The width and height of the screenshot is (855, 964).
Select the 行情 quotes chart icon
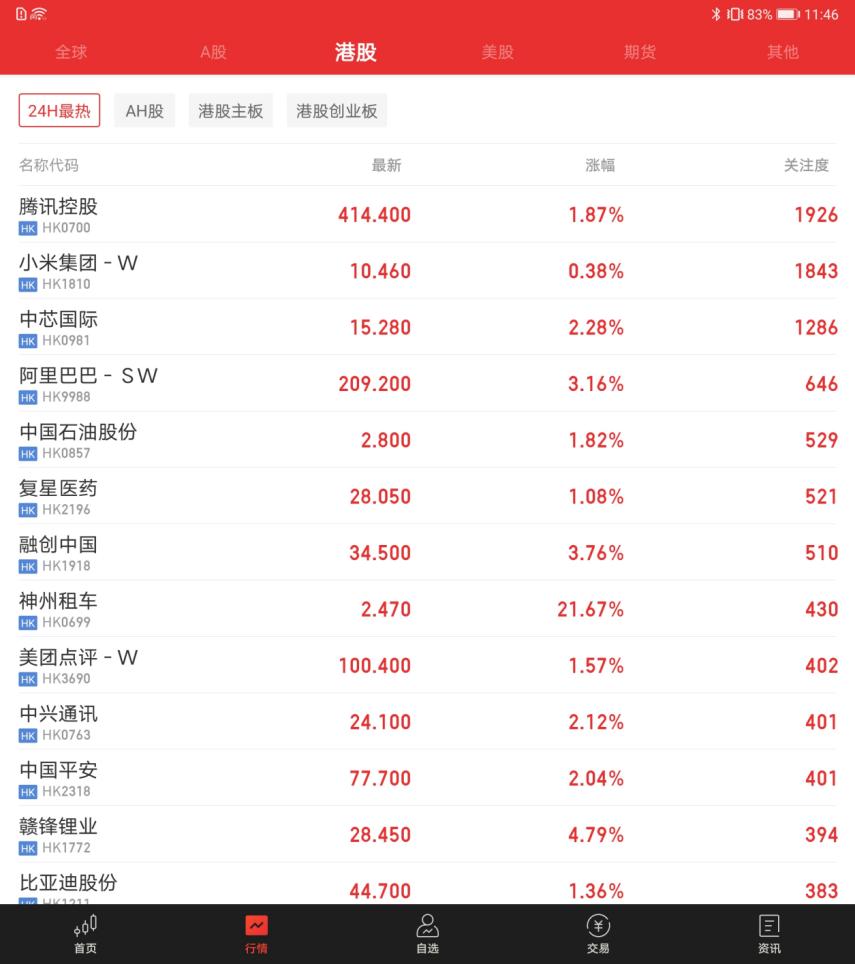coord(255,930)
